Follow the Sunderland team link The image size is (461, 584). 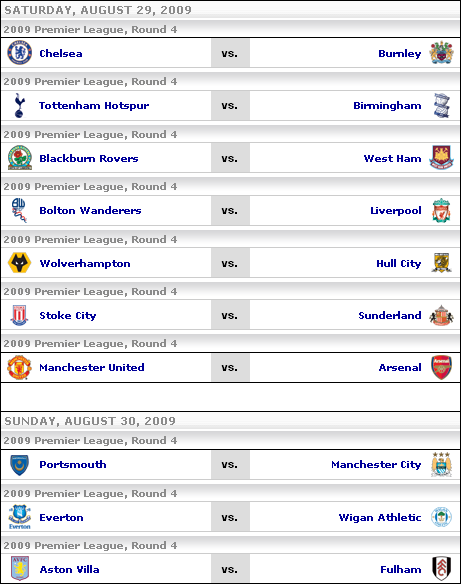coord(390,315)
